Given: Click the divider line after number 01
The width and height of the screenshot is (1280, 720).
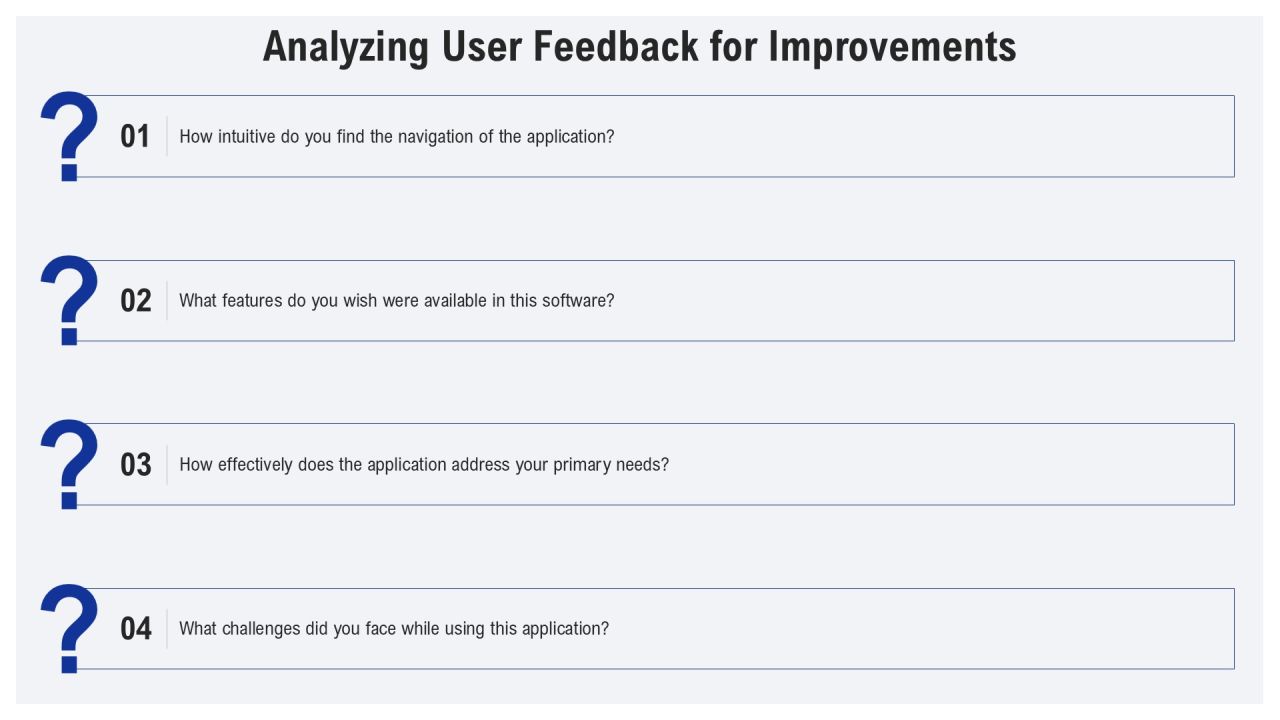Looking at the screenshot, I should coord(167,137).
